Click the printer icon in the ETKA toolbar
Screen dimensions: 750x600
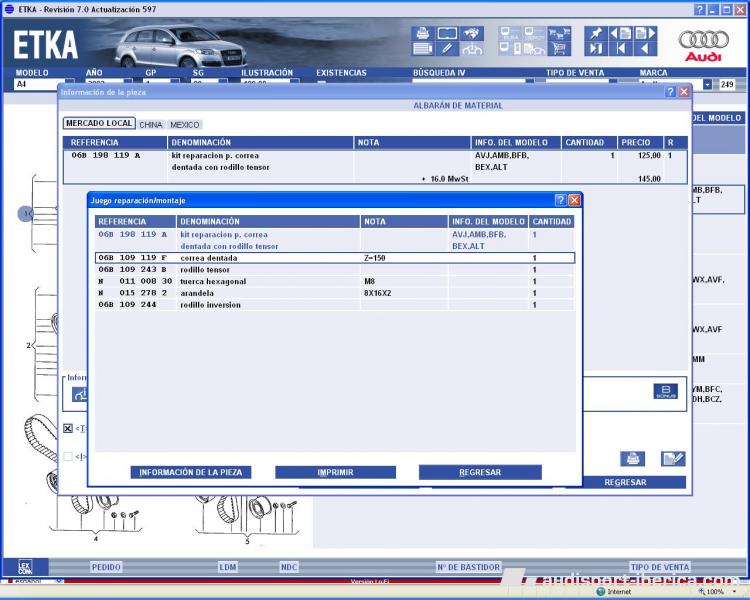tap(422, 33)
